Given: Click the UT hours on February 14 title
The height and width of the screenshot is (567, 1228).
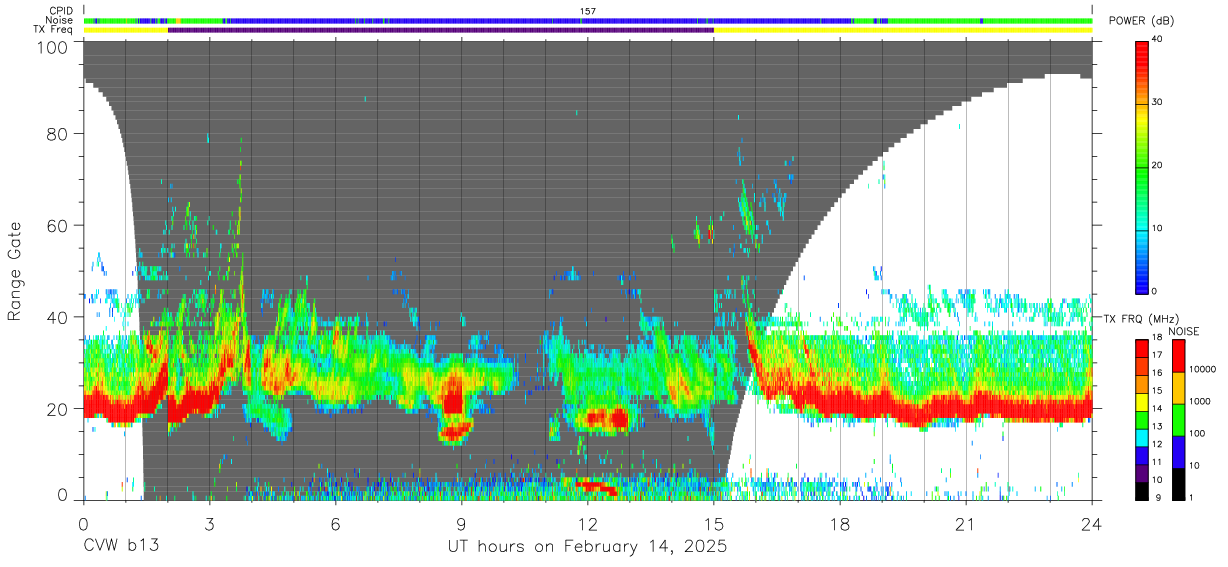Looking at the screenshot, I should point(588,548).
